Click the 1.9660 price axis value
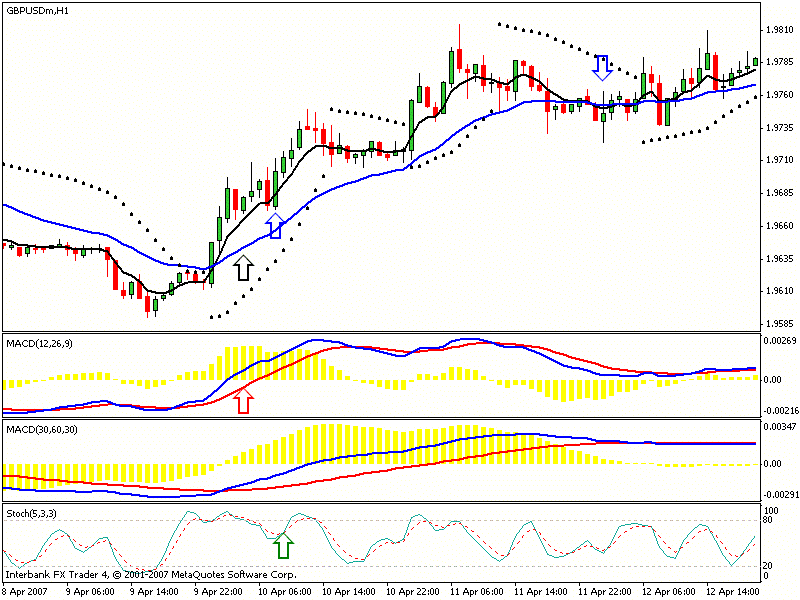Screen dimensions: 800x600 tap(780, 226)
